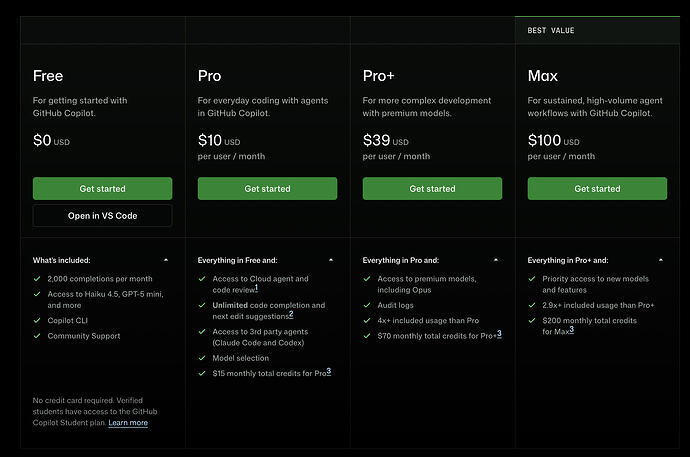
Task: Open footnote 3 after credits for Max
Action: pyautogui.click(x=572, y=329)
